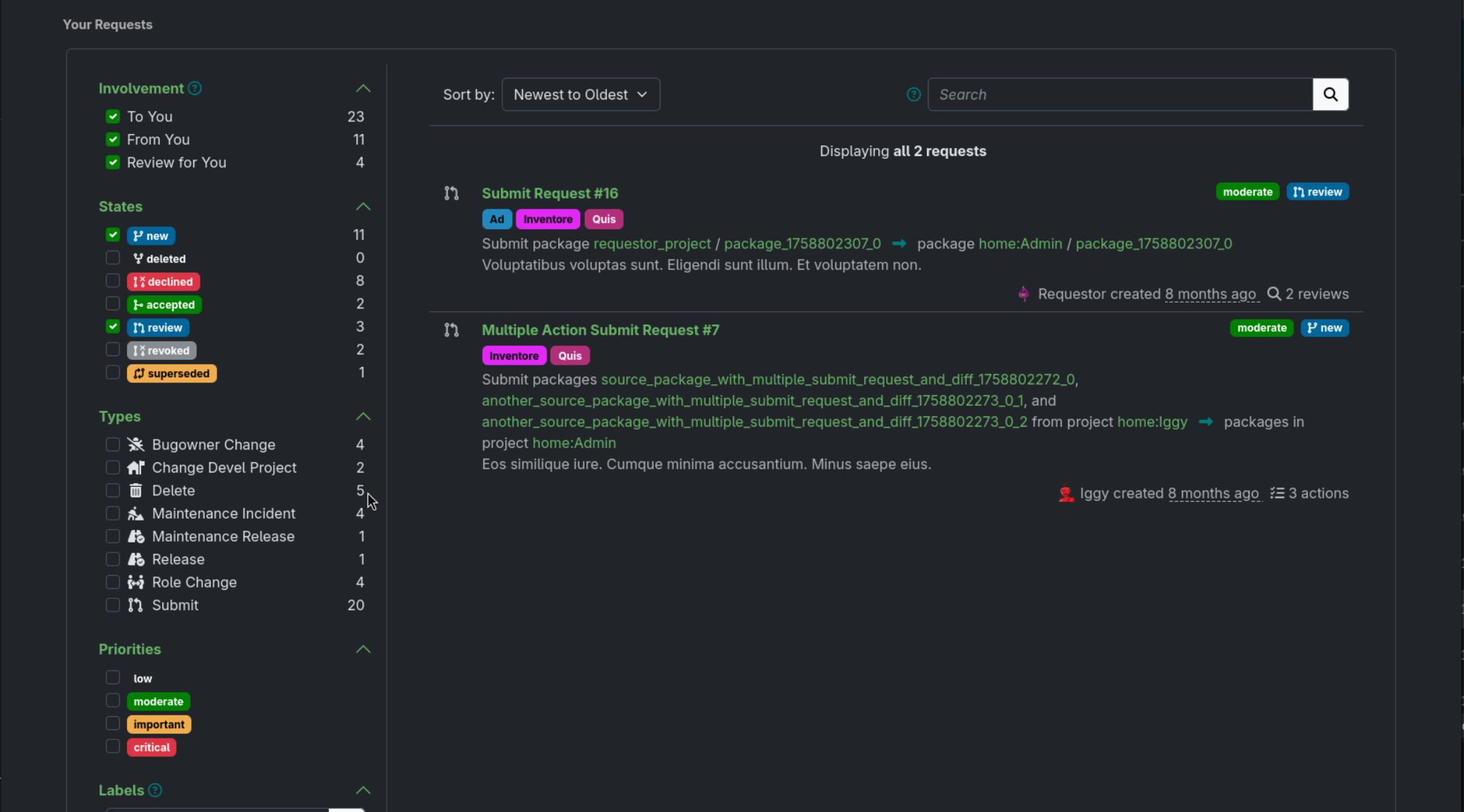Click Submit type icon in Types
This screenshot has height=812, width=1464.
(135, 605)
